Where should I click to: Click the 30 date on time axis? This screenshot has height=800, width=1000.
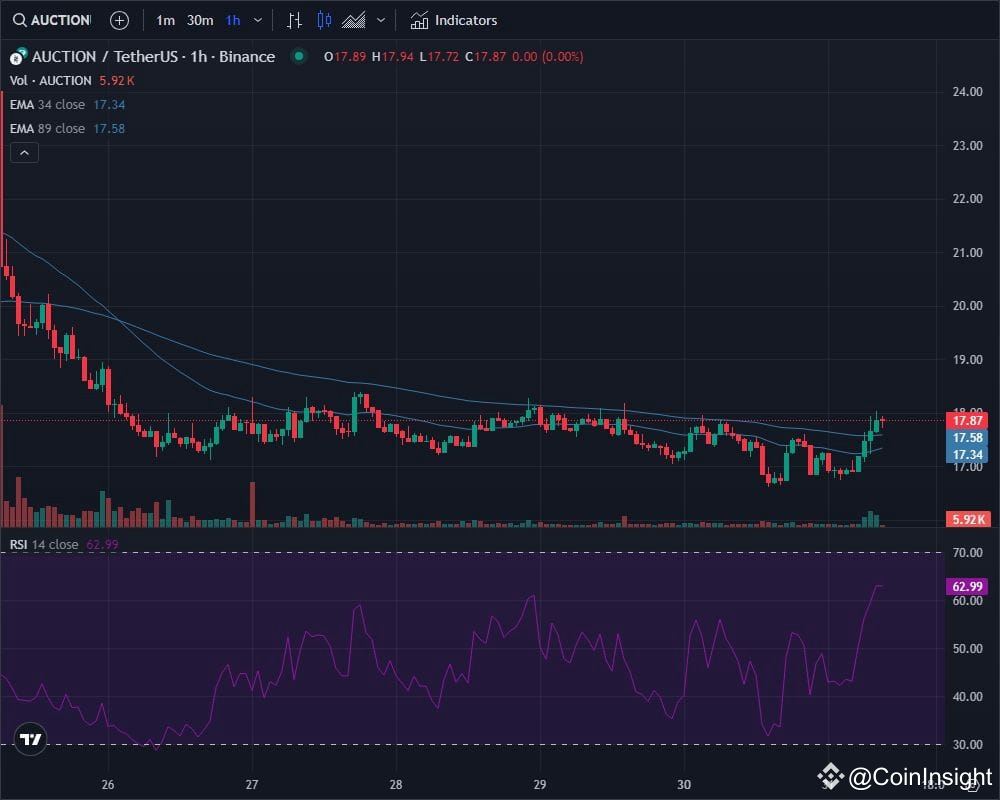(684, 785)
